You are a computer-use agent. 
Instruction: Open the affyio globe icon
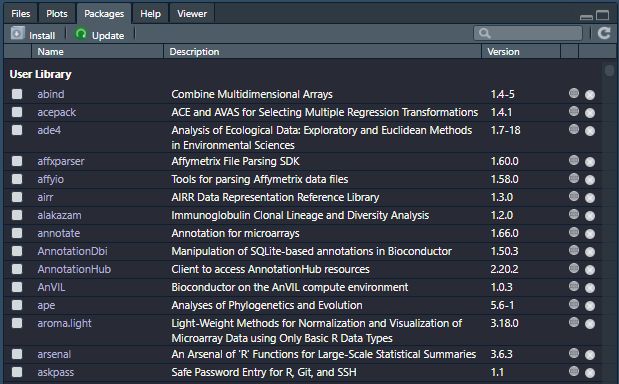(574, 179)
